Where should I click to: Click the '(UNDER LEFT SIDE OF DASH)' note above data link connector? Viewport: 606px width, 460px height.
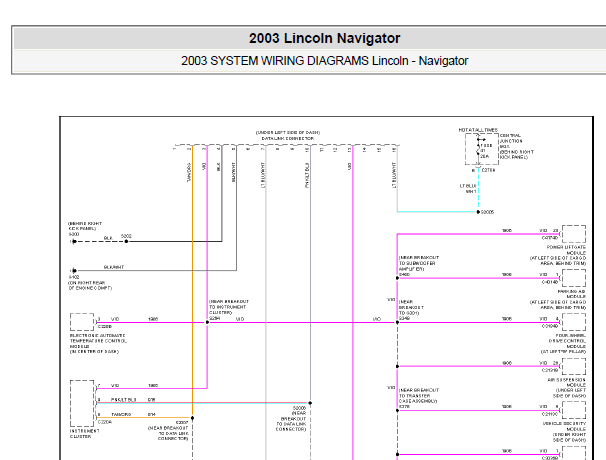tap(288, 133)
